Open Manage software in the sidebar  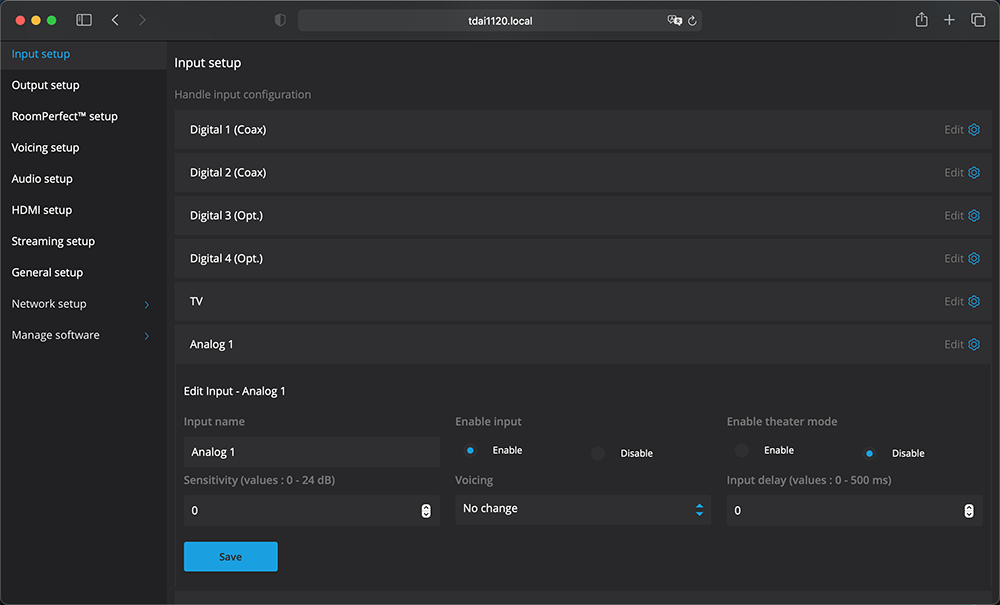tap(55, 335)
